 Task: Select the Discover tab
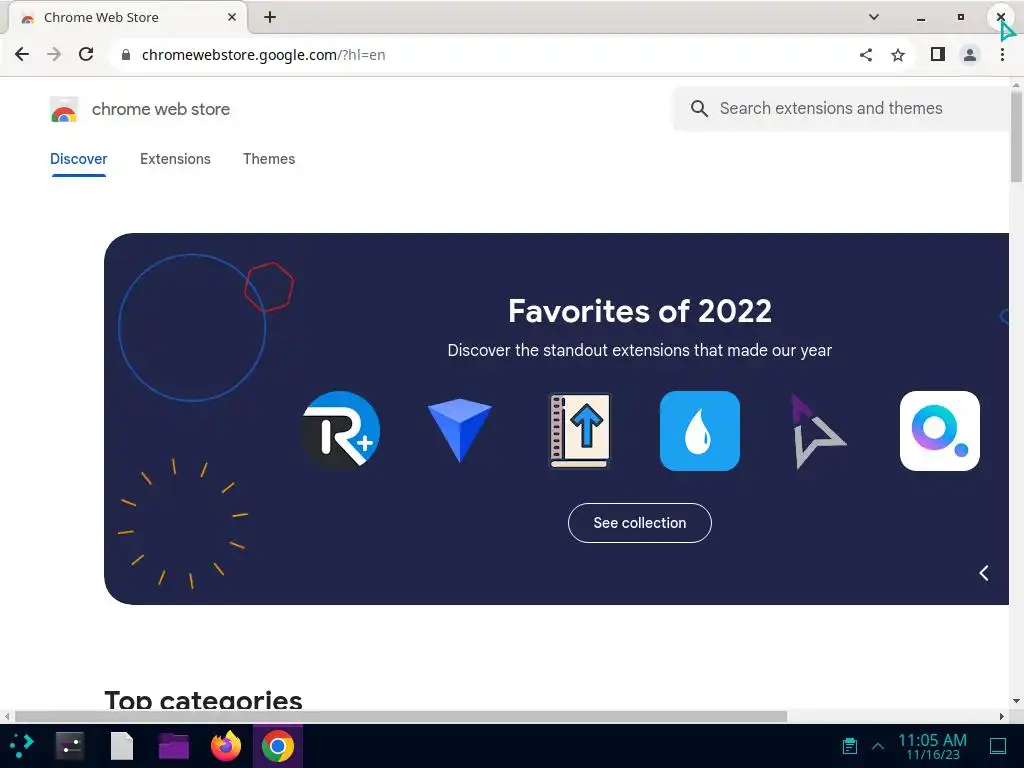(78, 159)
